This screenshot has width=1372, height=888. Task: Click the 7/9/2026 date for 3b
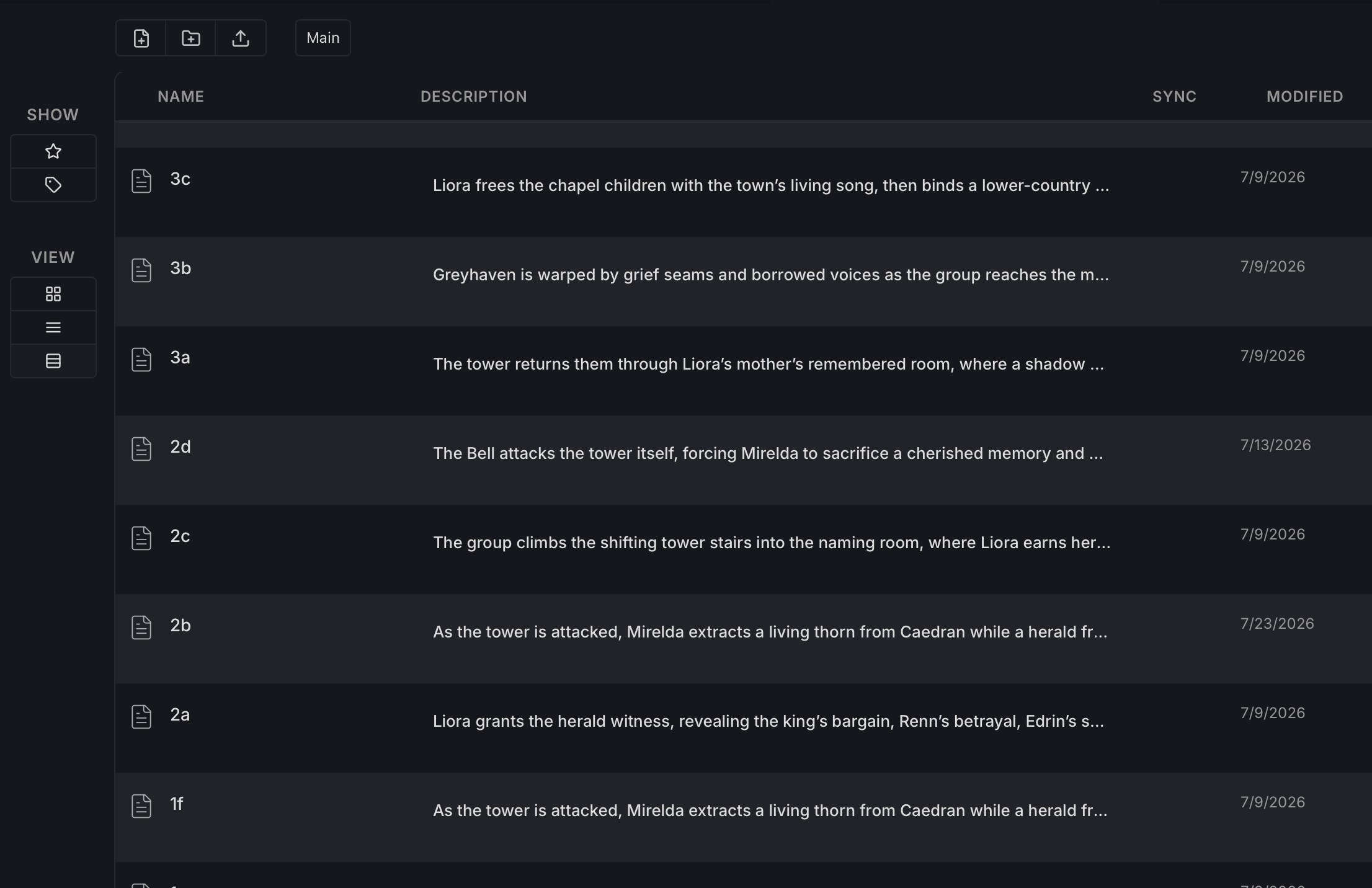(x=1273, y=267)
